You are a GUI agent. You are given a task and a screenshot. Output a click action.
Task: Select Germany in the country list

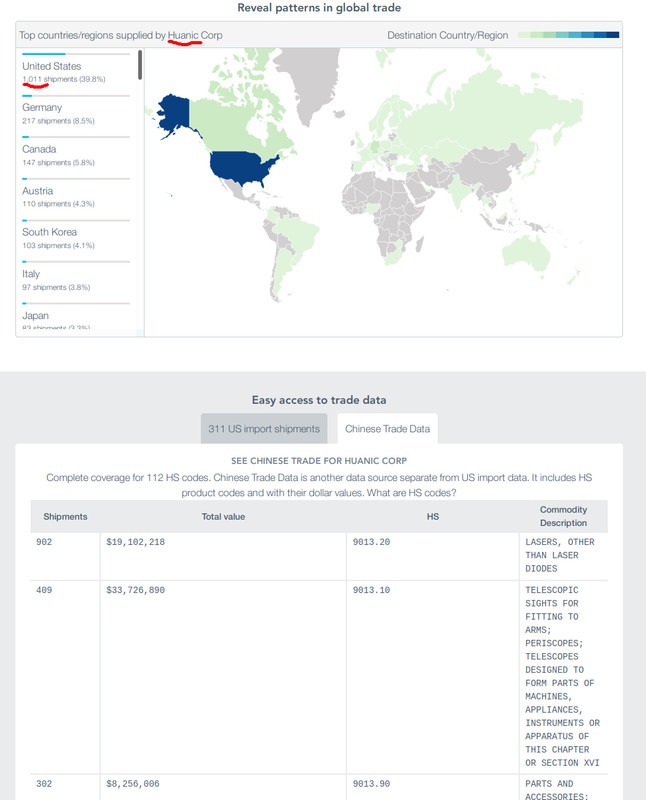click(42, 108)
